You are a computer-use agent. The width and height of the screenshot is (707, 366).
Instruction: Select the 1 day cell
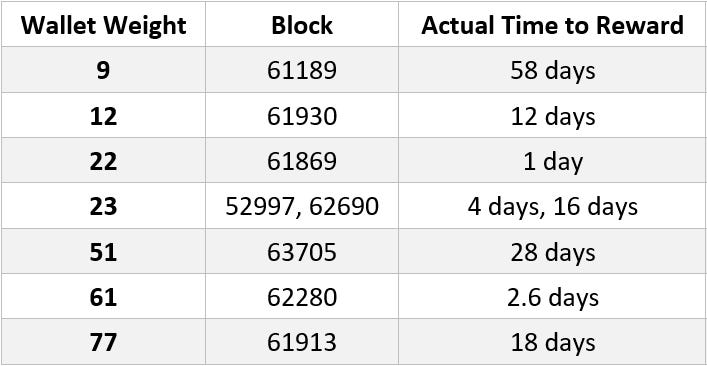coord(552,160)
